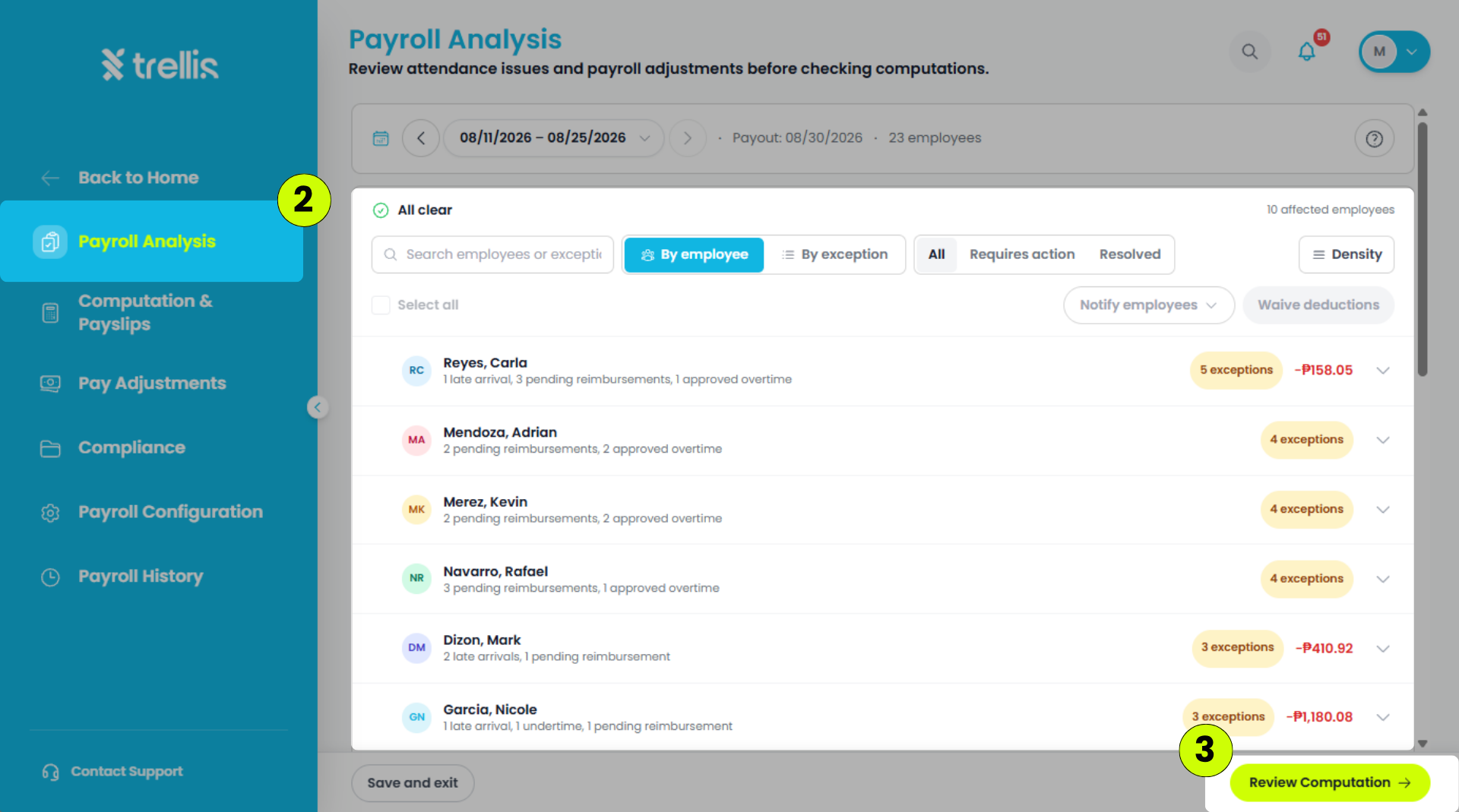Viewport: 1459px width, 812px height.
Task: Expand the Garcia, Nicole row
Action: click(1383, 718)
